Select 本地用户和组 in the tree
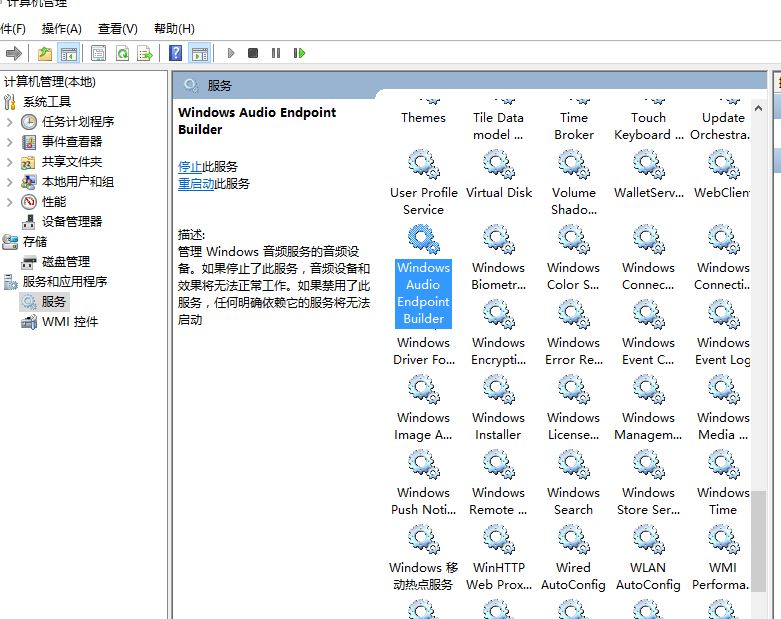Screen dimensions: 781x619 tap(78, 182)
